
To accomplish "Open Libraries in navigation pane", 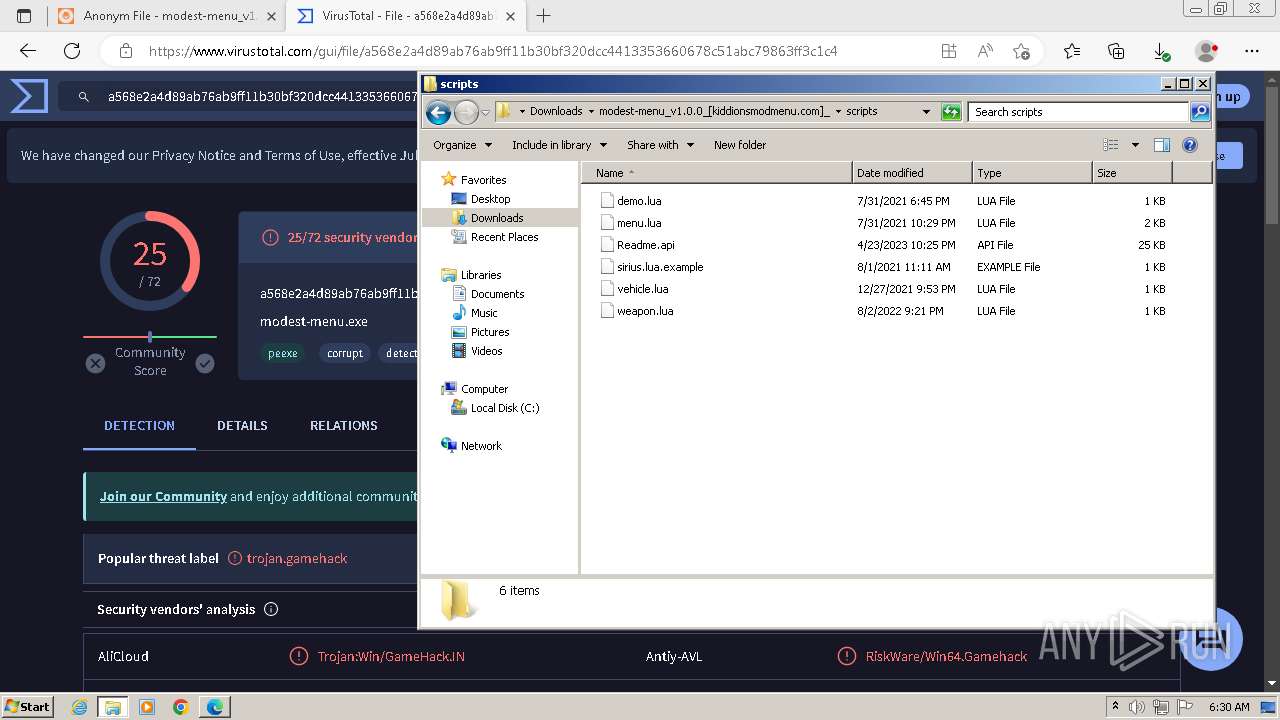I will coord(481,275).
